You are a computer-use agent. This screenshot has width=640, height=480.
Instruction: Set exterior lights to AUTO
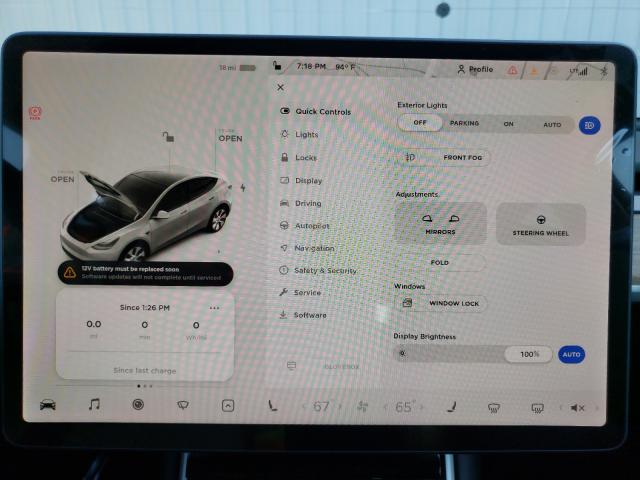[x=552, y=125]
